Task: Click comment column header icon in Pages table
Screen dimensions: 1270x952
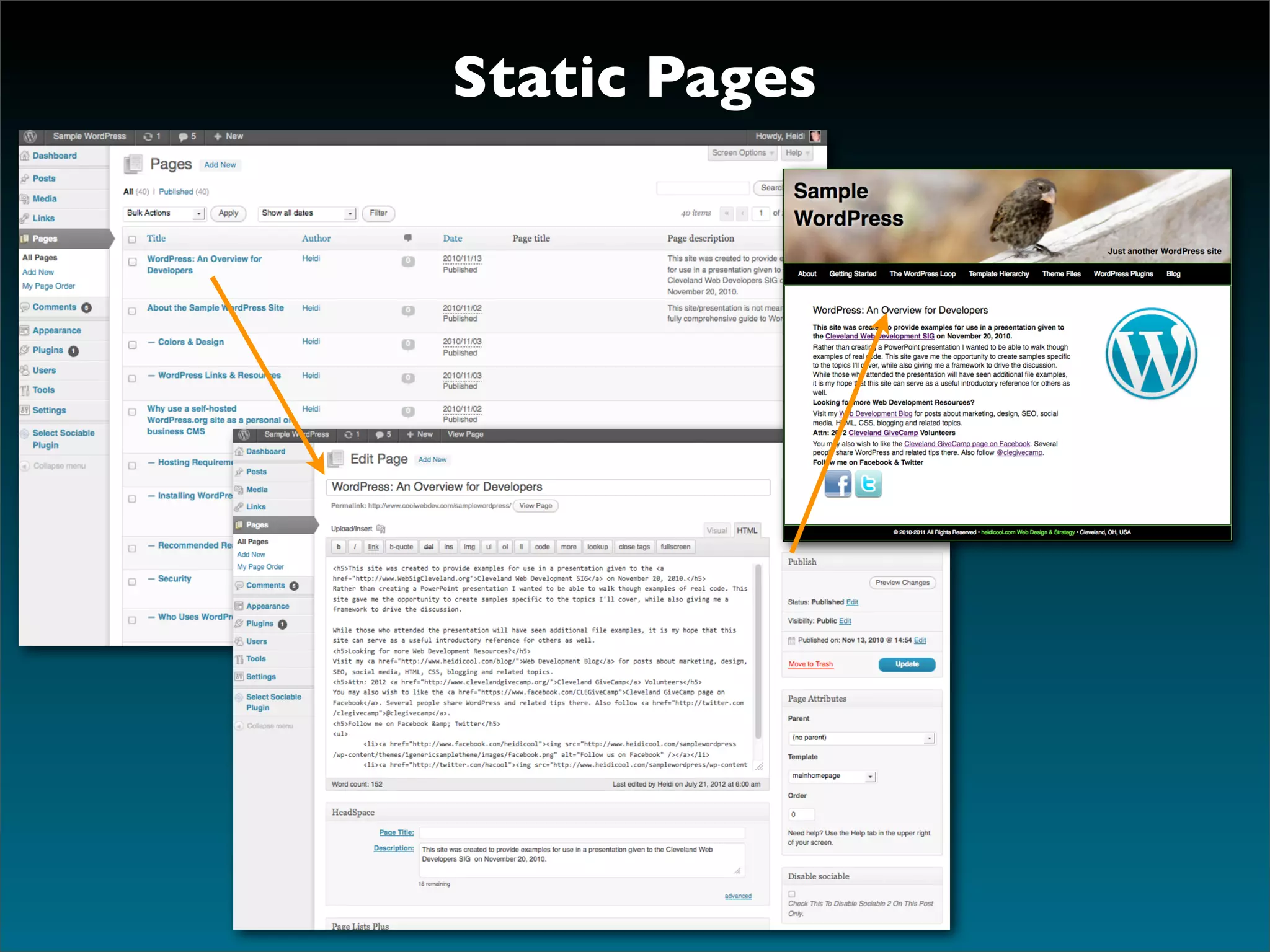Action: (408, 238)
